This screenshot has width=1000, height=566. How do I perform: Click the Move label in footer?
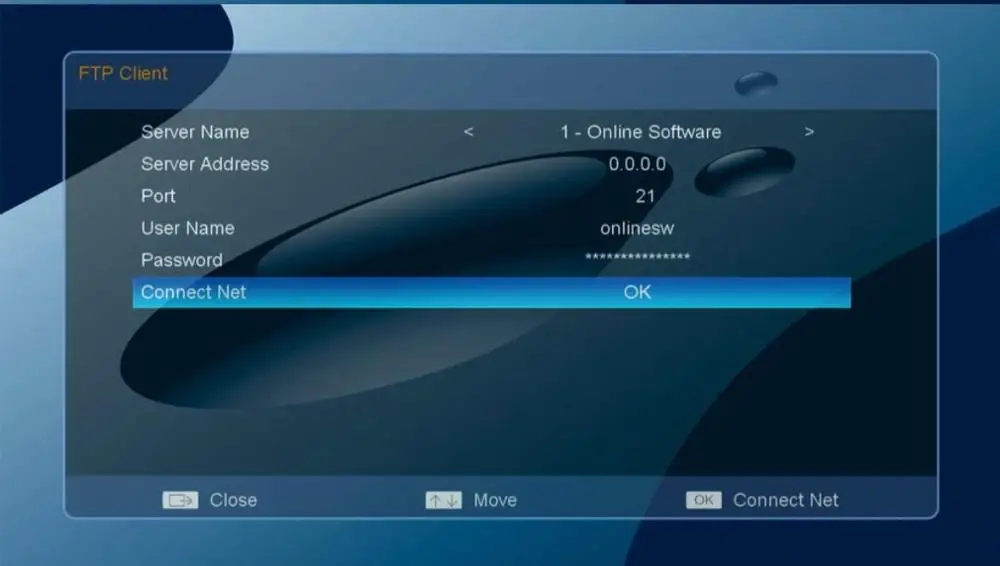pos(495,500)
